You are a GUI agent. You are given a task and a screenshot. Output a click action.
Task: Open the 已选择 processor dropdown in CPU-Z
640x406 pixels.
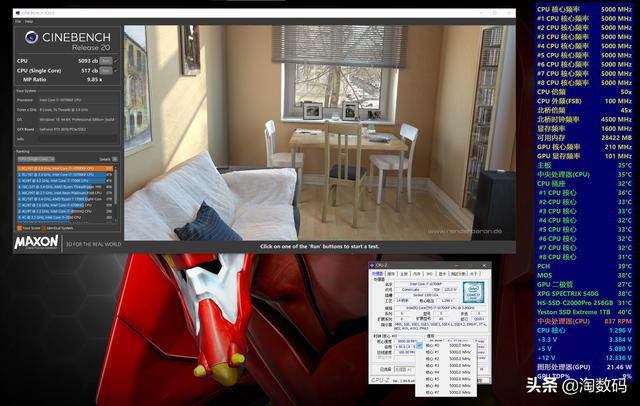pyautogui.click(x=404, y=369)
